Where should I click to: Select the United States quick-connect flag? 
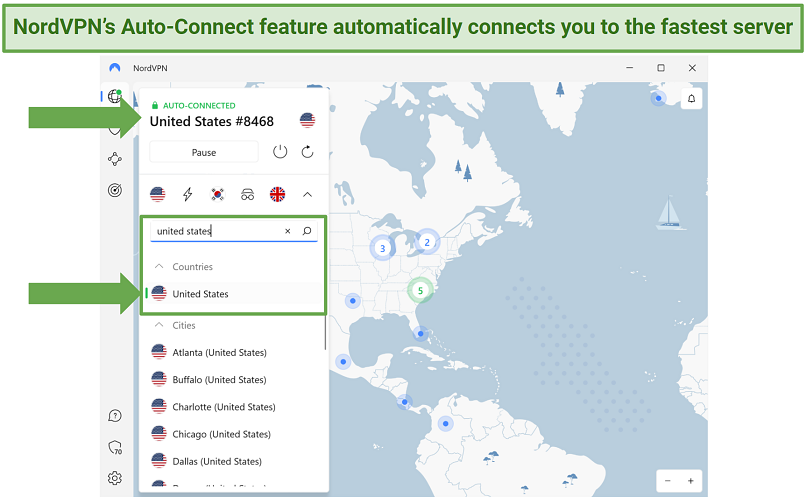(158, 194)
